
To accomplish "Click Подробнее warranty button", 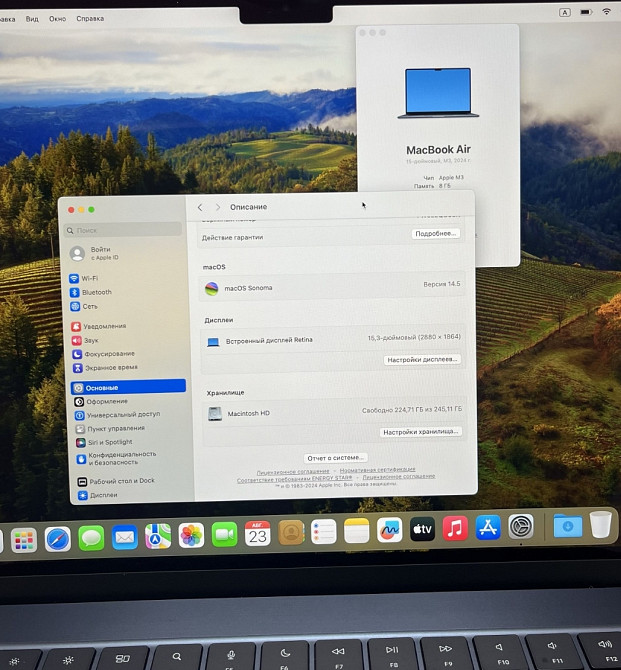I will (x=436, y=234).
